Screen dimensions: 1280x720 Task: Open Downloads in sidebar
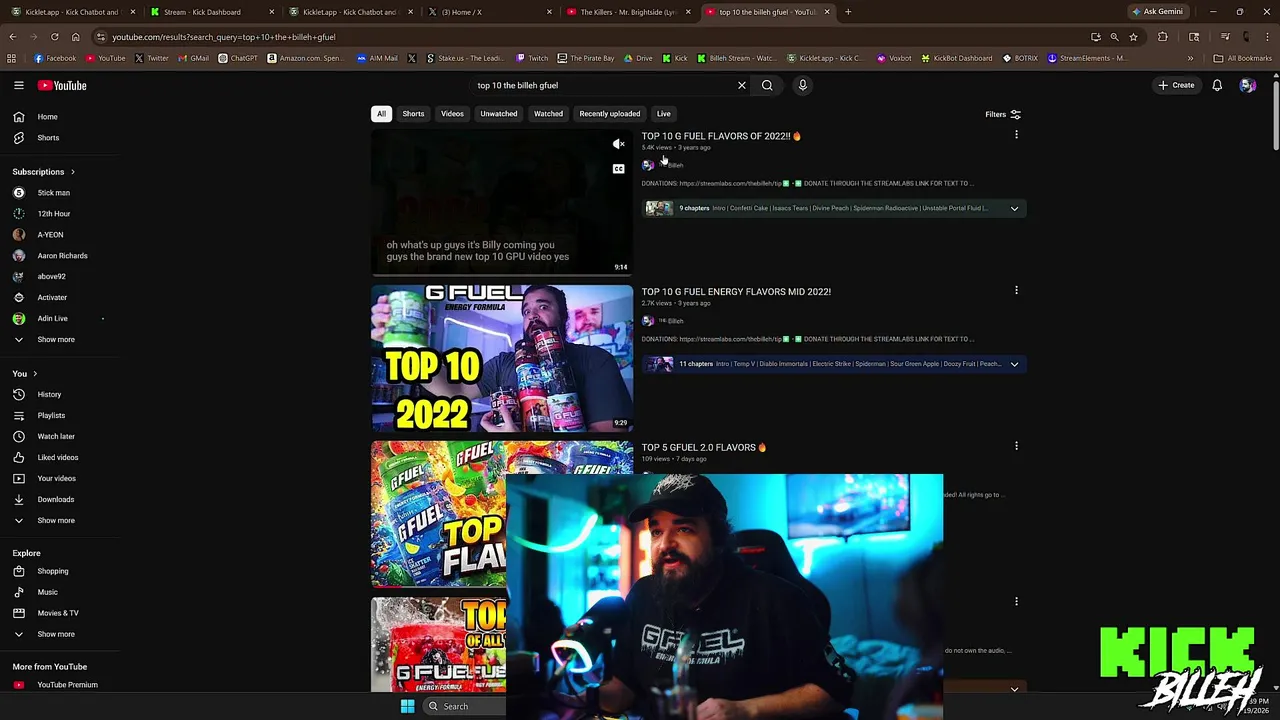pyautogui.click(x=56, y=499)
